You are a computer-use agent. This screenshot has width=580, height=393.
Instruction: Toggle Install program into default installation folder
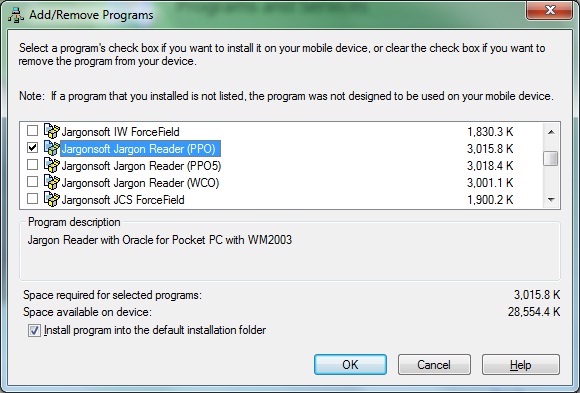(x=34, y=330)
